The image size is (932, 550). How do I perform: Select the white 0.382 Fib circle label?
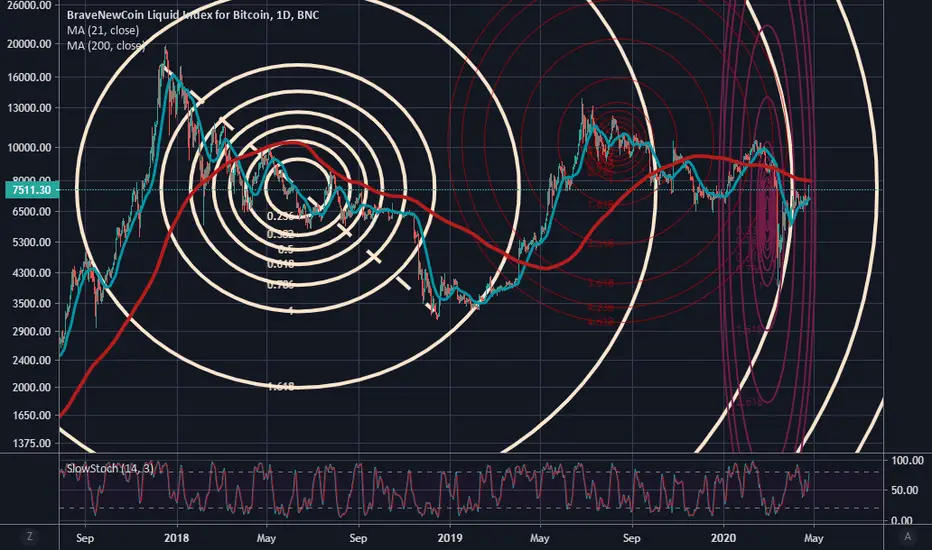280,234
